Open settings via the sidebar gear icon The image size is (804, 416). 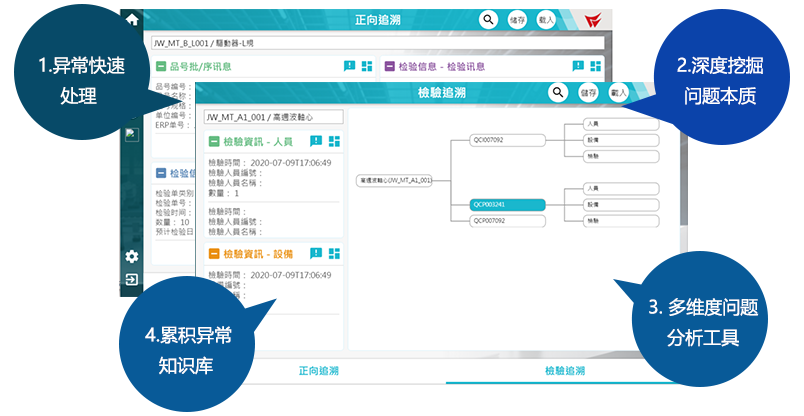click(x=131, y=257)
